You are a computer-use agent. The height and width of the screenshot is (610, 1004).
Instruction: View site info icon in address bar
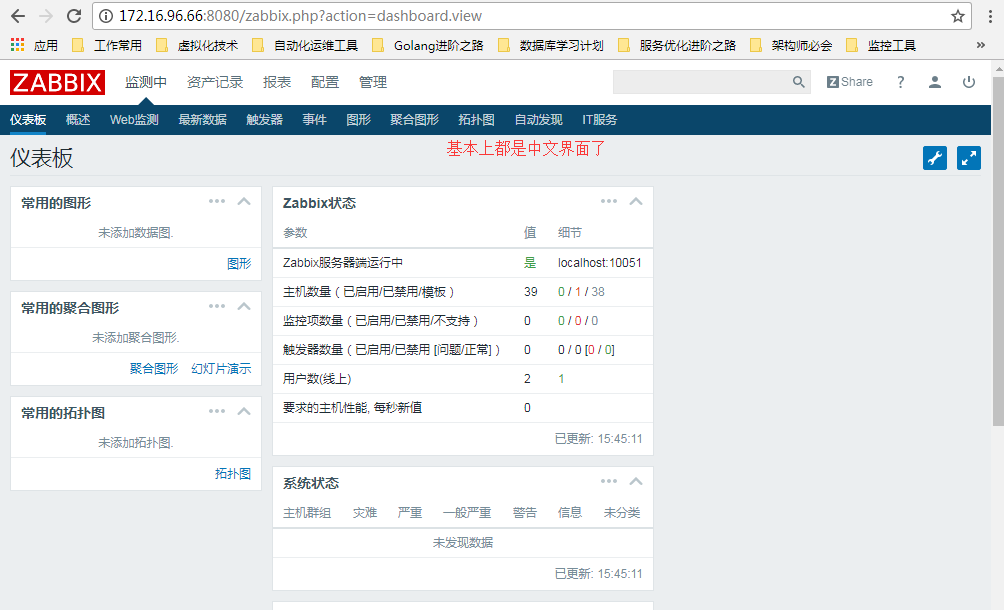106,16
